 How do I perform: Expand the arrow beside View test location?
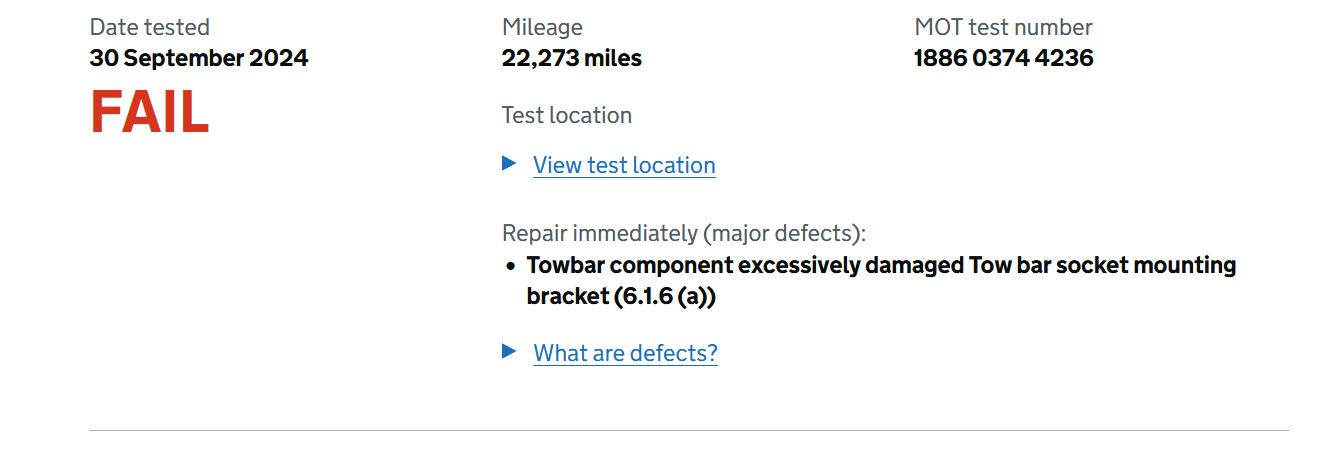click(x=509, y=163)
